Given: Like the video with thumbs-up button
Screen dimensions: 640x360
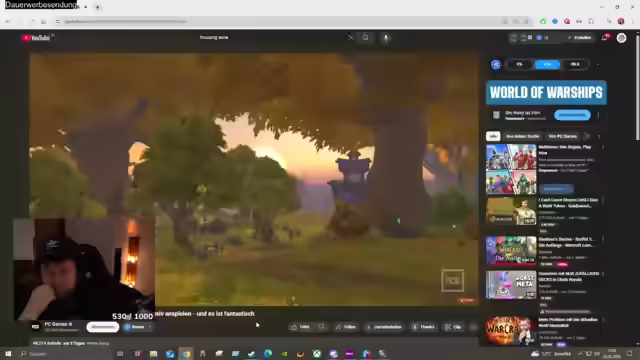Looking at the screenshot, I should pos(300,327).
